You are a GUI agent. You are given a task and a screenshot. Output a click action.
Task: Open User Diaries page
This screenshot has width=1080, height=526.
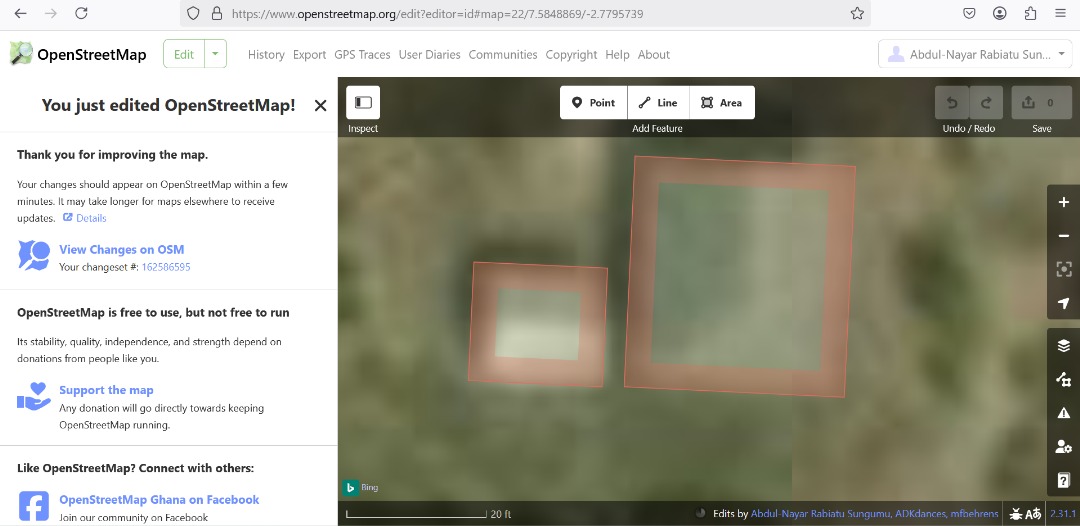[x=429, y=54]
